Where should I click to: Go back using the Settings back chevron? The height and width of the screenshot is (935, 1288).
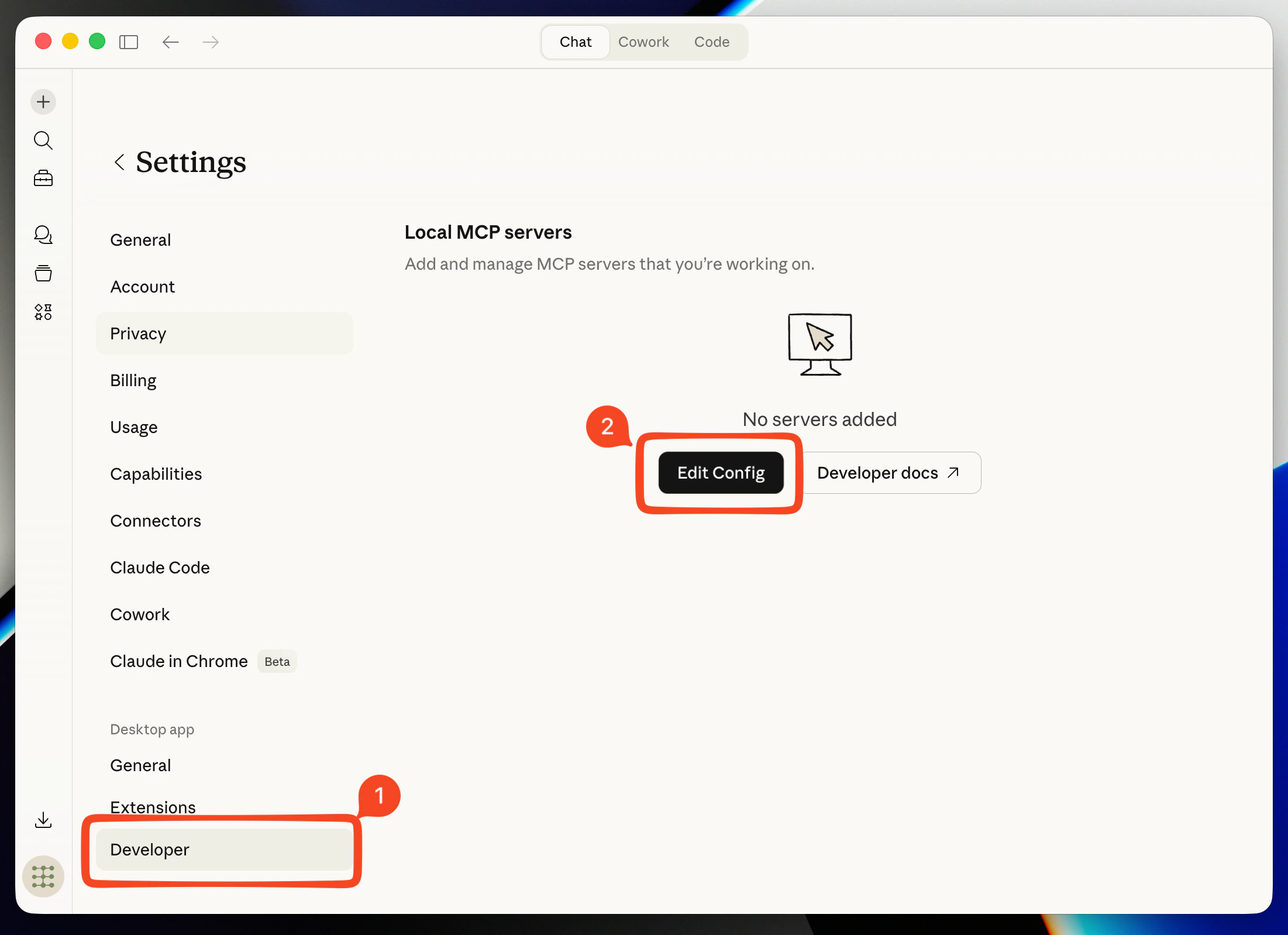[120, 162]
